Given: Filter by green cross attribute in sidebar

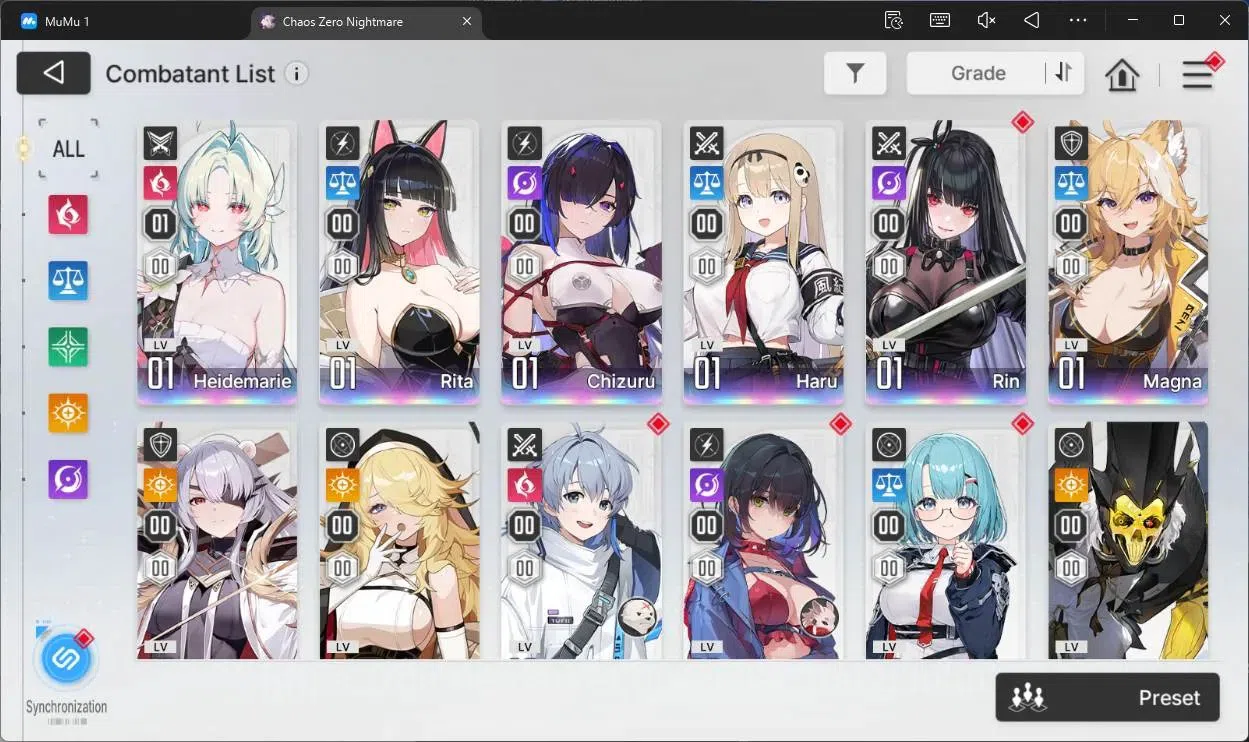Looking at the screenshot, I should coord(68,347).
